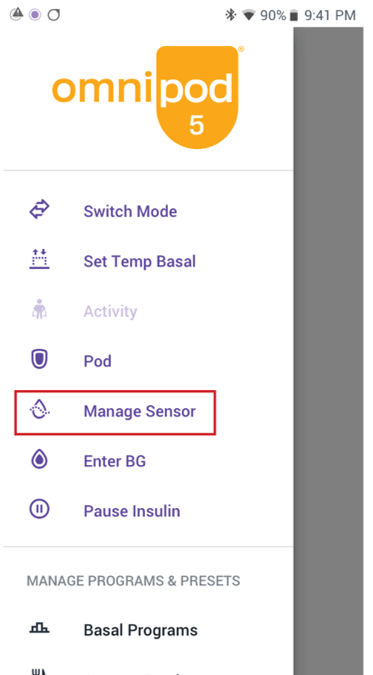
Task: Tap the battery indicator in status bar
Action: coord(294,16)
